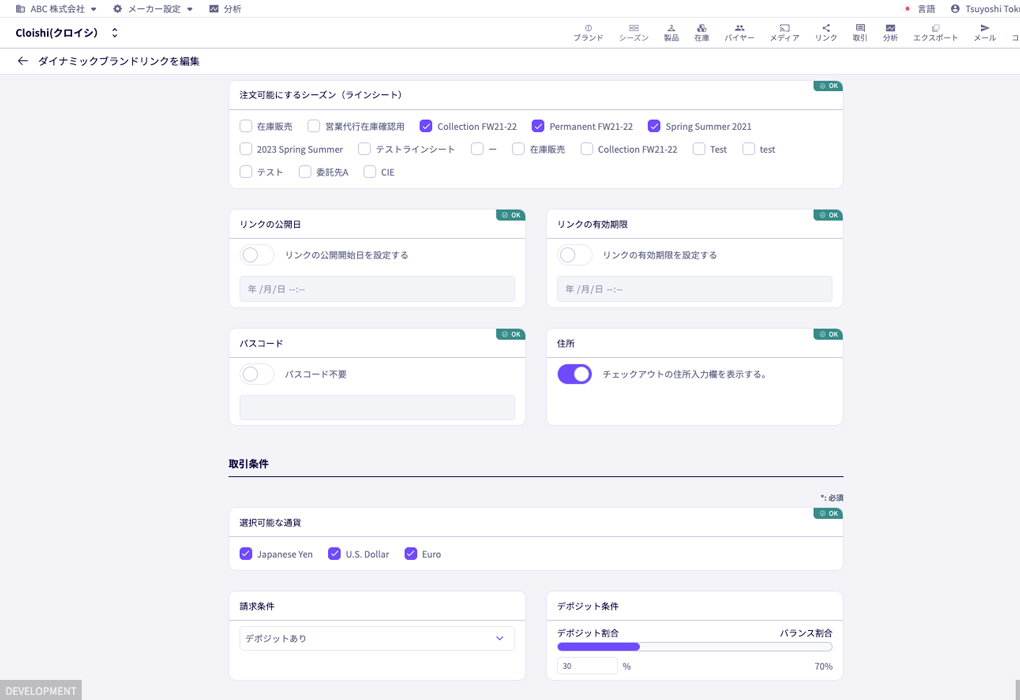Uncheck the U.S. Dollar currency

point(334,554)
